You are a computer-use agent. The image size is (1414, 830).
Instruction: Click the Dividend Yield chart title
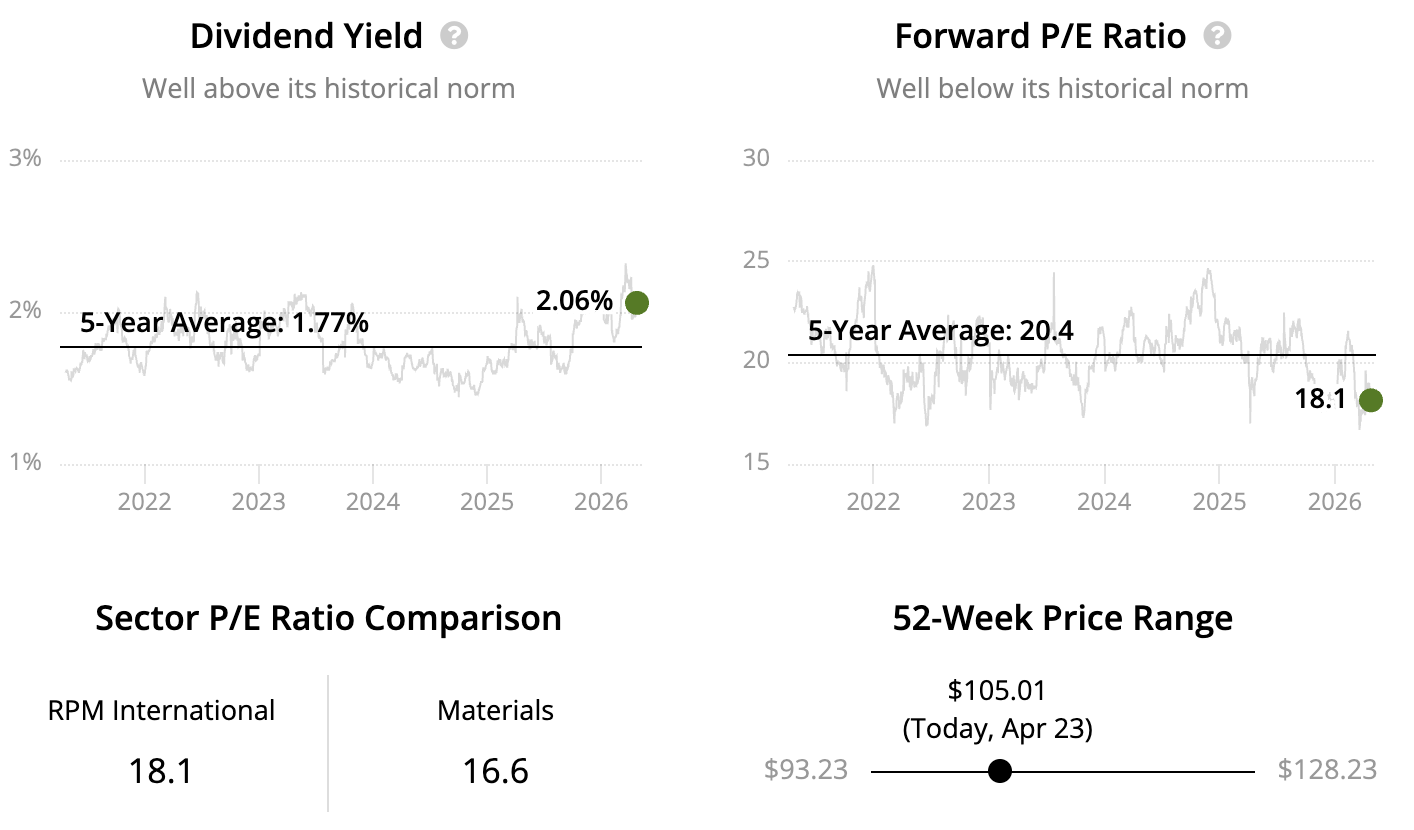click(306, 37)
